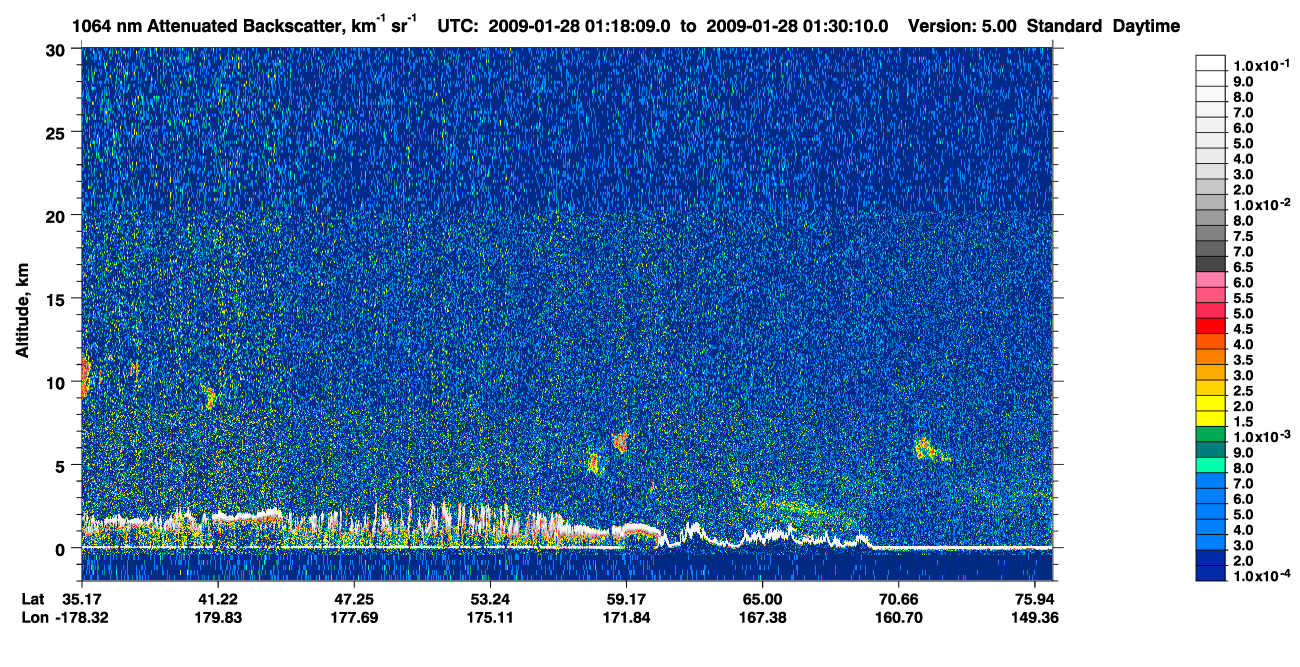Viewport: 1300px width, 667px height.
Task: Click longitude value 175.11
Action: 490,618
